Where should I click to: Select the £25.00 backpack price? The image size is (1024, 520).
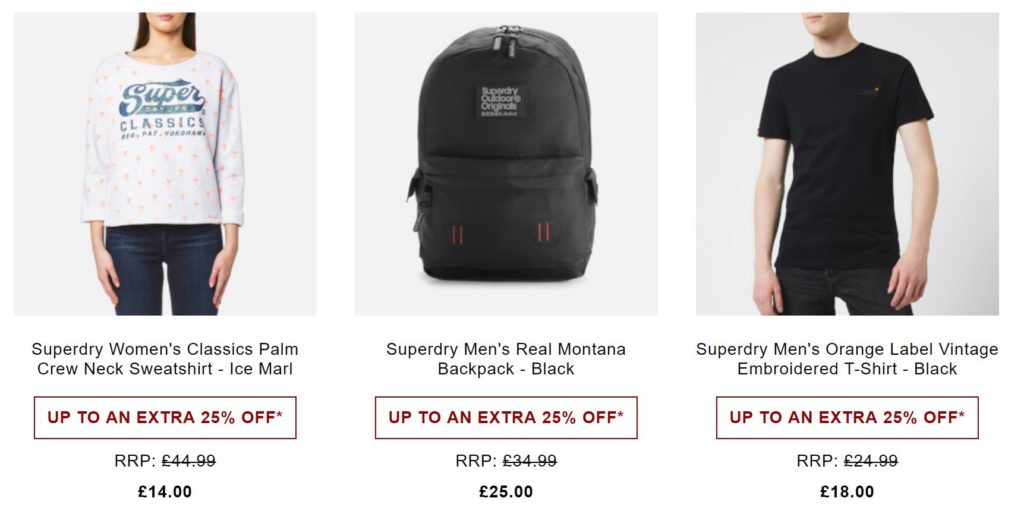[x=506, y=491]
